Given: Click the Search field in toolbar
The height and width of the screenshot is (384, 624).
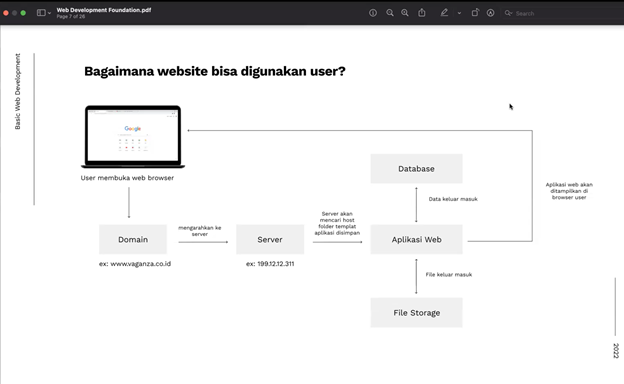Looking at the screenshot, I should pos(562,13).
